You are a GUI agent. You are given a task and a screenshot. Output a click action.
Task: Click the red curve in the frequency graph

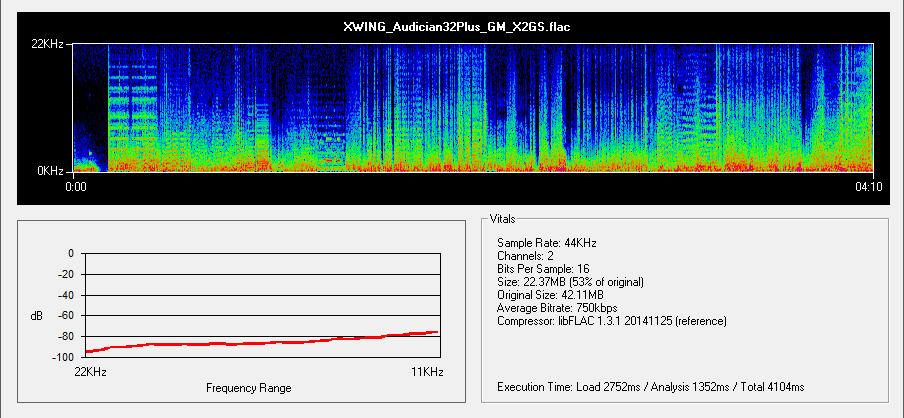point(262,342)
